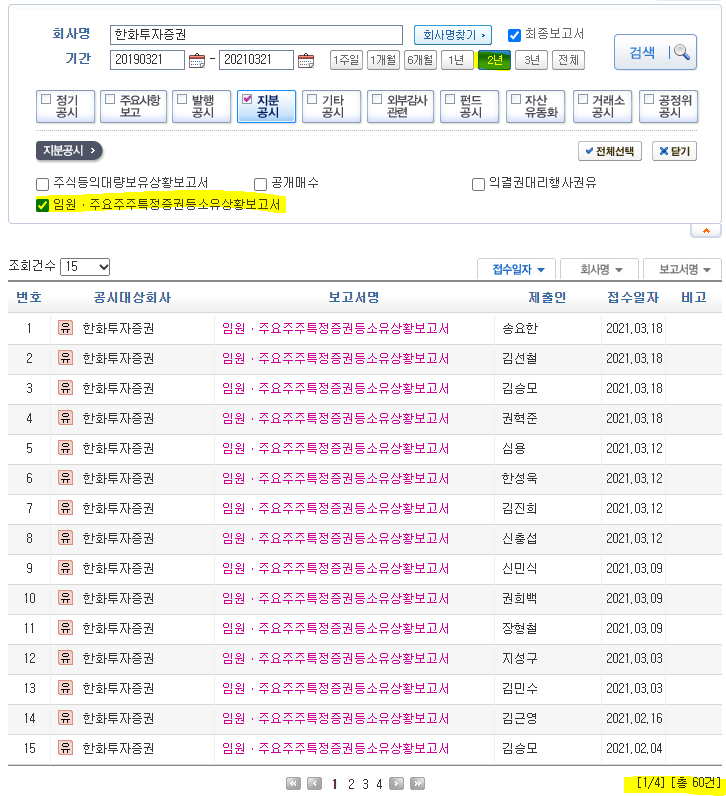
Task: Check the 자산유동화 category box
Action: [516, 99]
